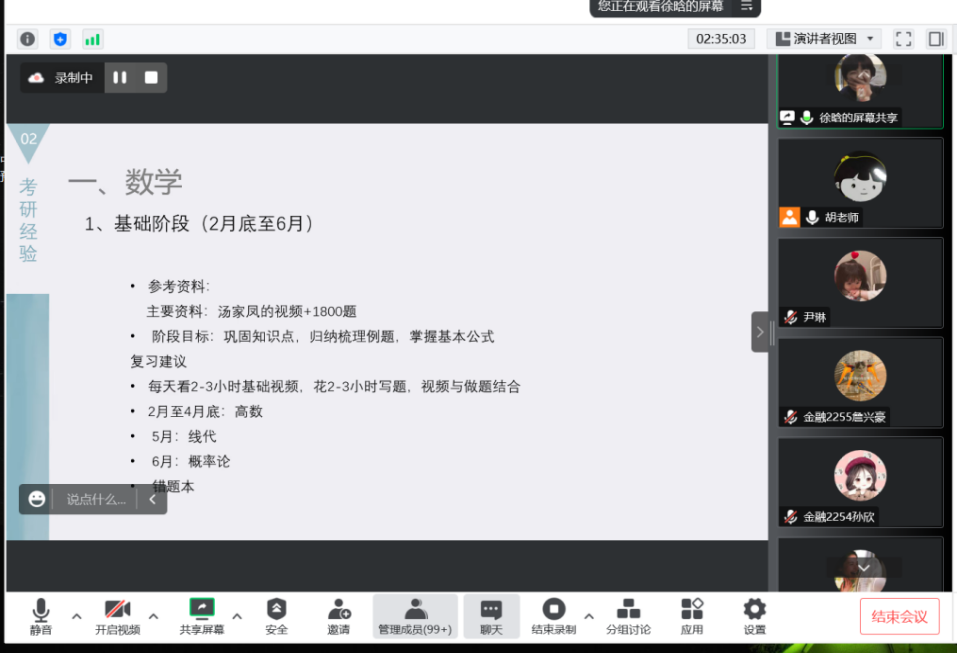The image size is (957, 653).
Task: Open 设置 settings gear
Action: pos(755,616)
